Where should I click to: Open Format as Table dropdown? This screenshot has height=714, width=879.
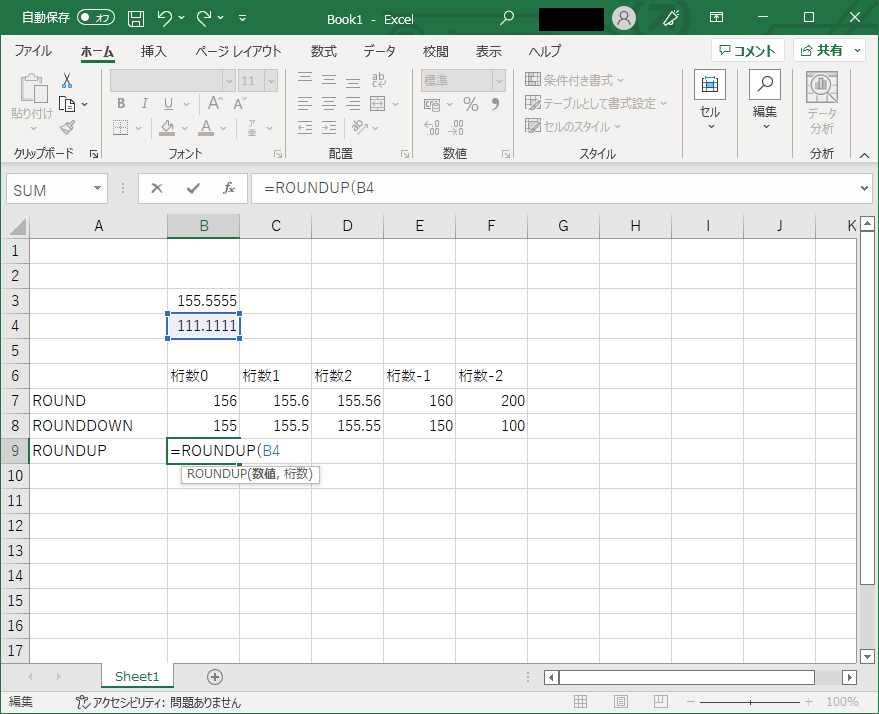(x=596, y=103)
